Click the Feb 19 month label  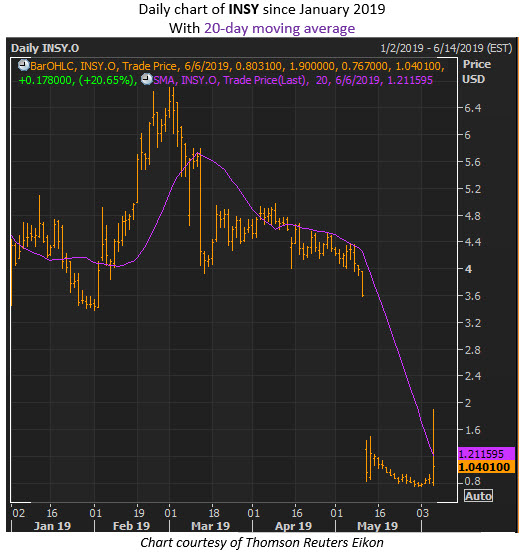click(x=131, y=526)
